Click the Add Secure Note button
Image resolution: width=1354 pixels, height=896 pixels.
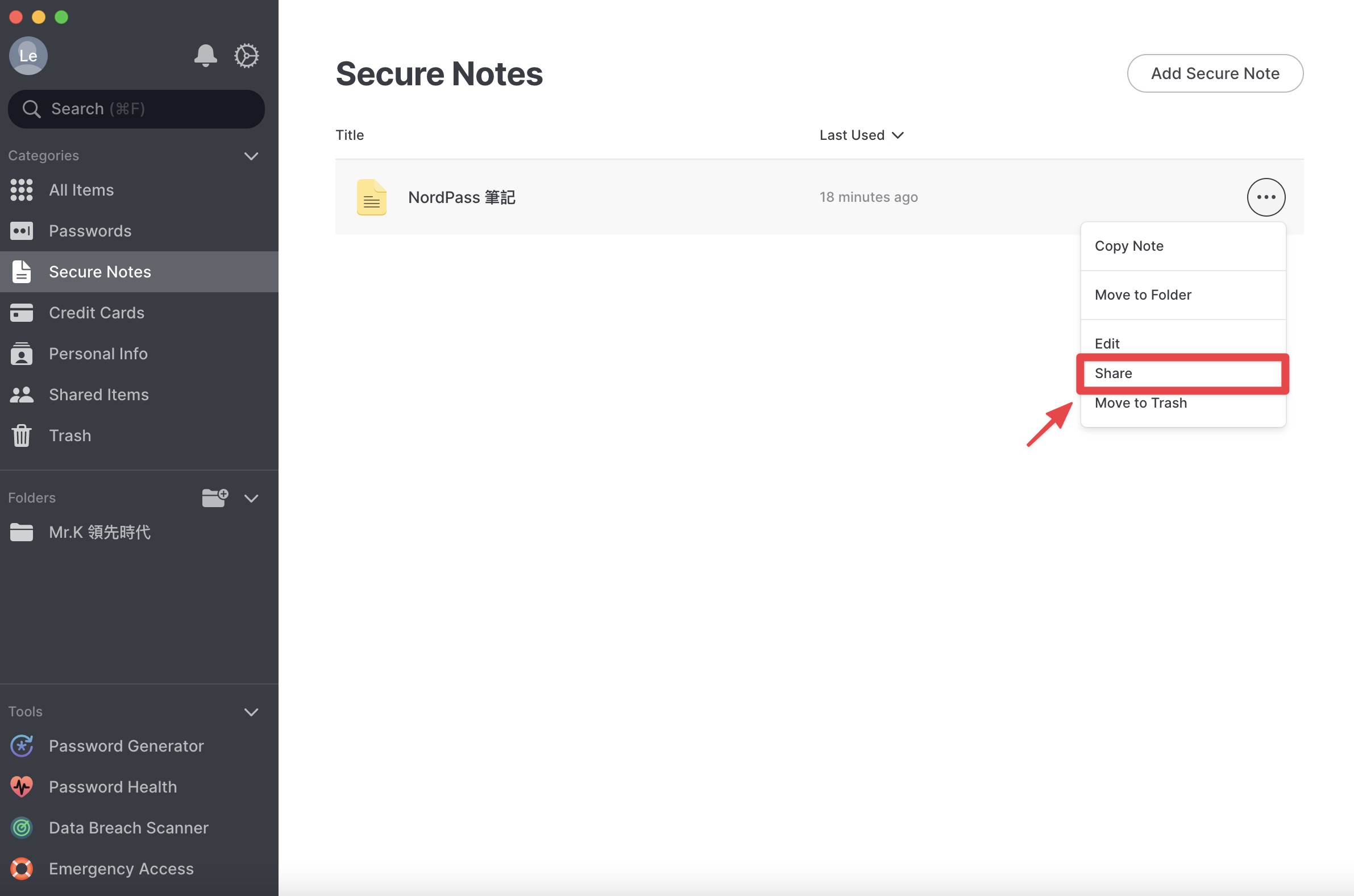1215,73
